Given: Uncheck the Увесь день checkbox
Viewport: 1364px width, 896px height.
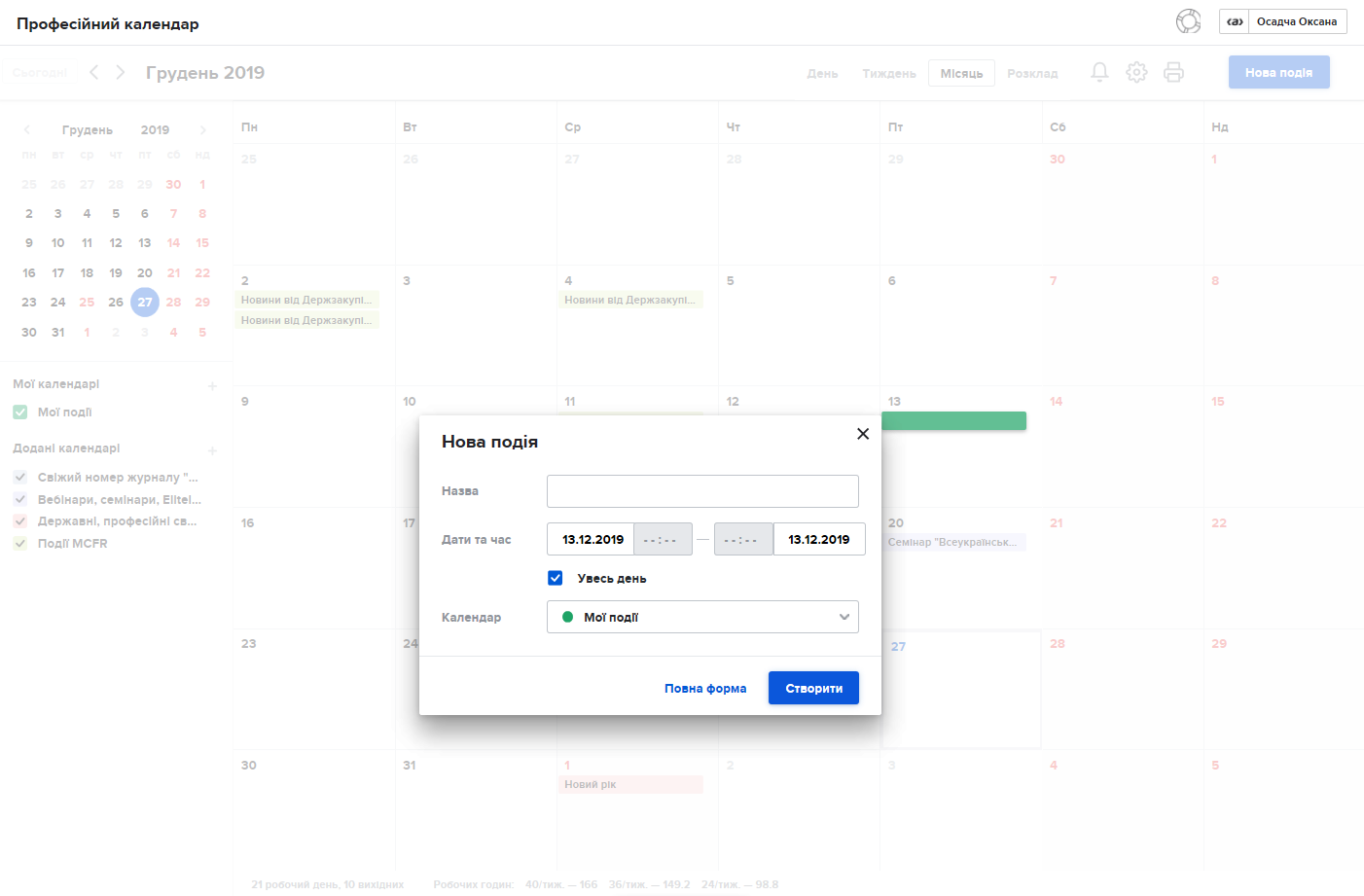Looking at the screenshot, I should pyautogui.click(x=556, y=578).
